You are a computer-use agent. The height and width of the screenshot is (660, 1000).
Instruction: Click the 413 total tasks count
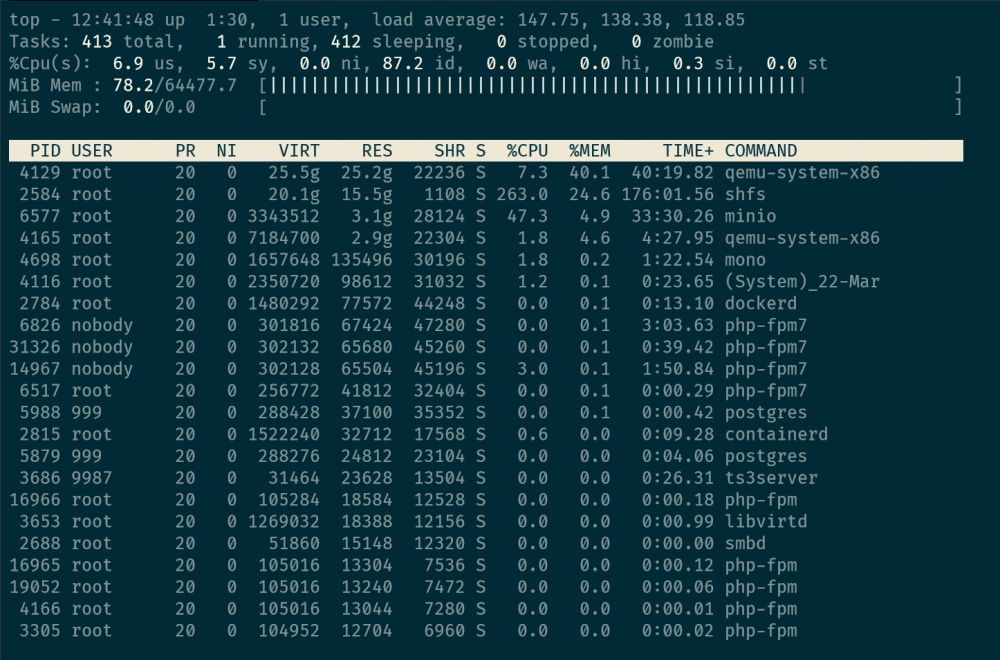(97, 41)
